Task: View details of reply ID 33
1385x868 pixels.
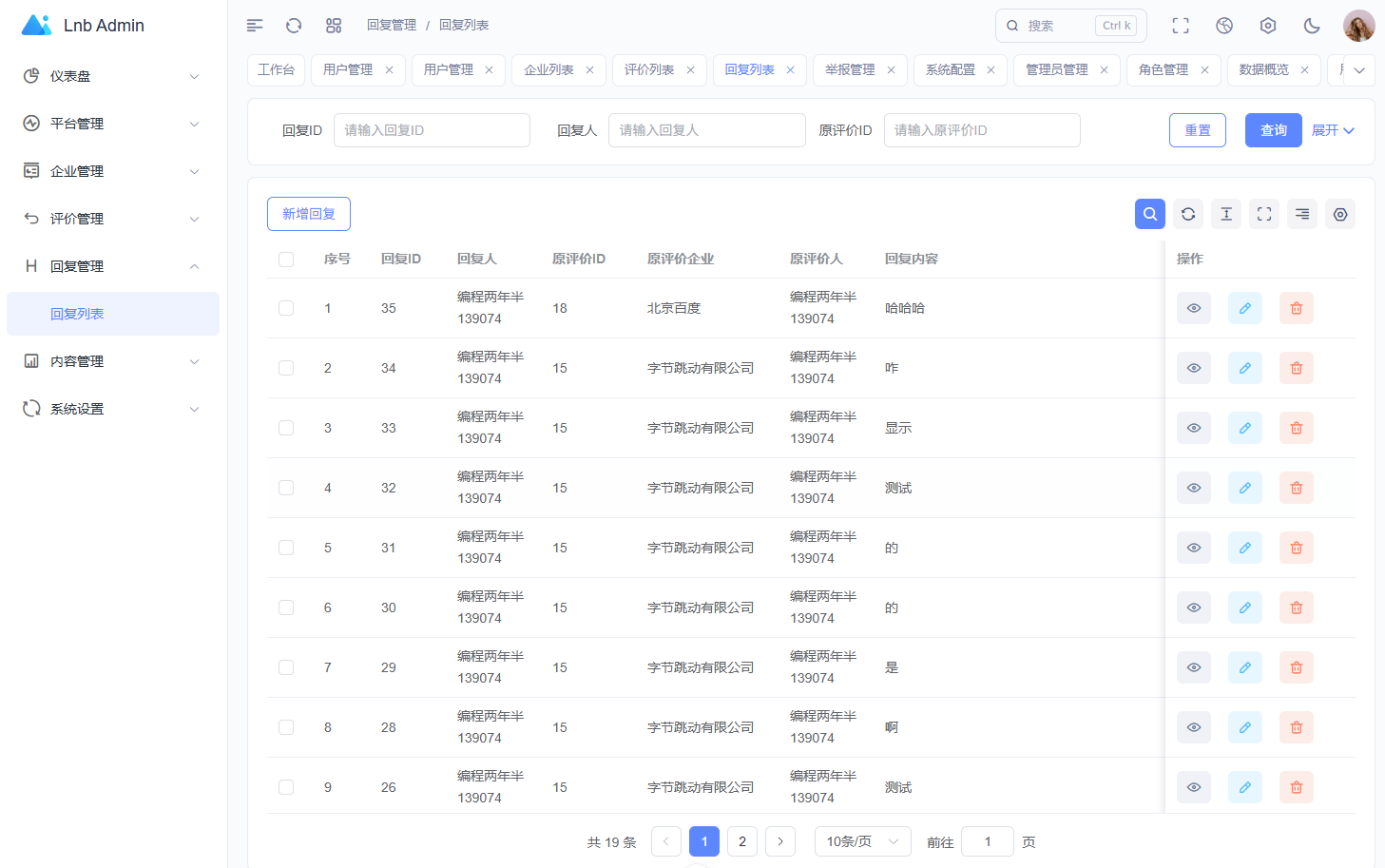Action: 1194,428
